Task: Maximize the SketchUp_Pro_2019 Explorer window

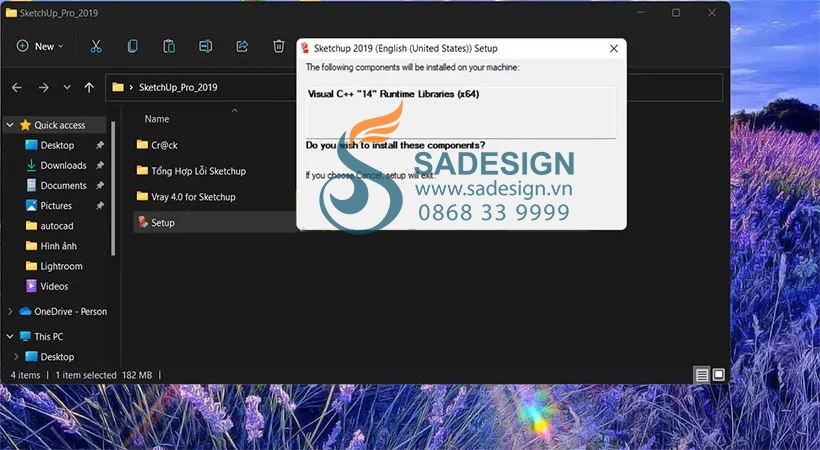Action: pos(676,13)
